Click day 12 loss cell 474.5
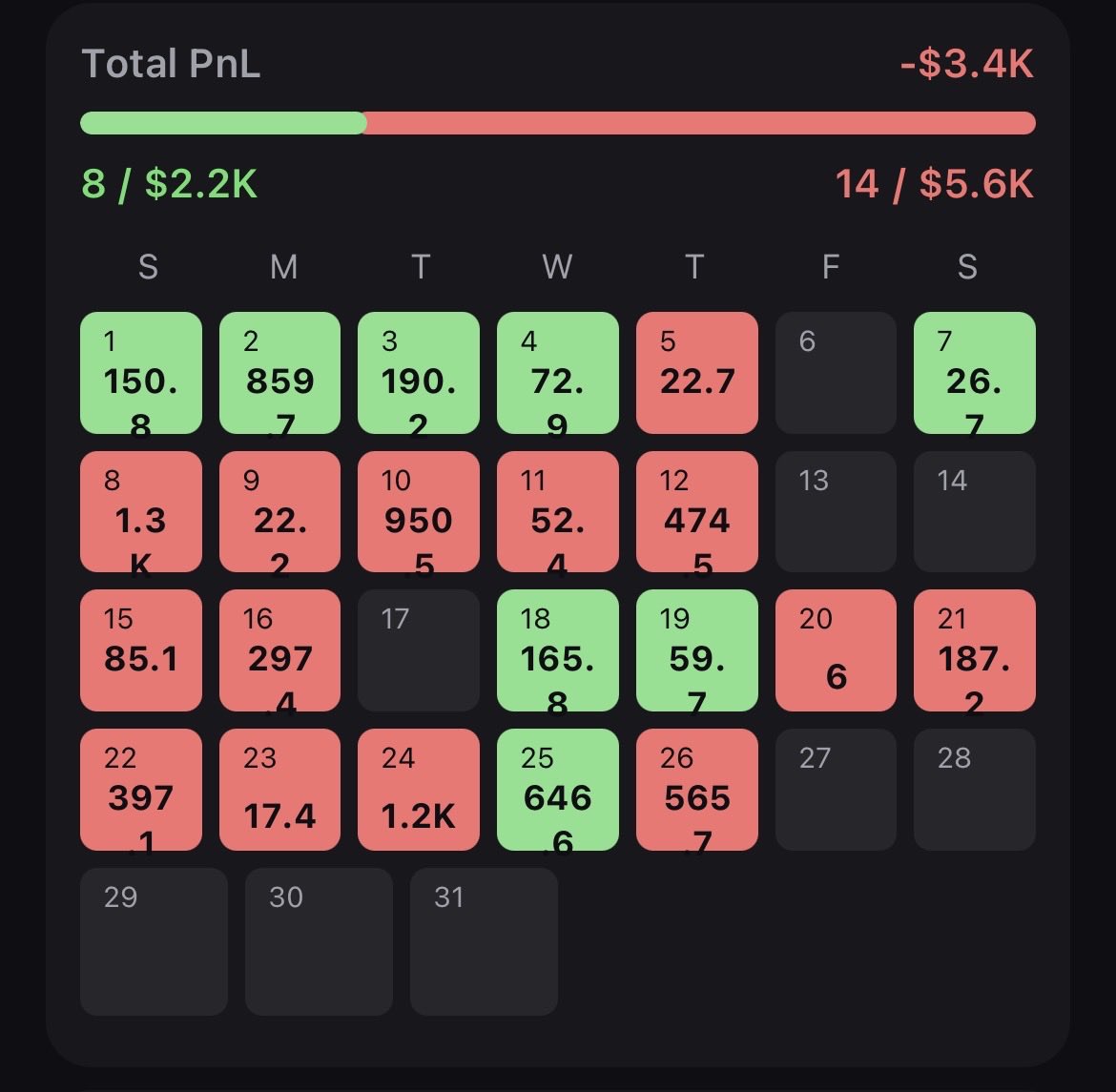Image resolution: width=1116 pixels, height=1092 pixels. (697, 512)
